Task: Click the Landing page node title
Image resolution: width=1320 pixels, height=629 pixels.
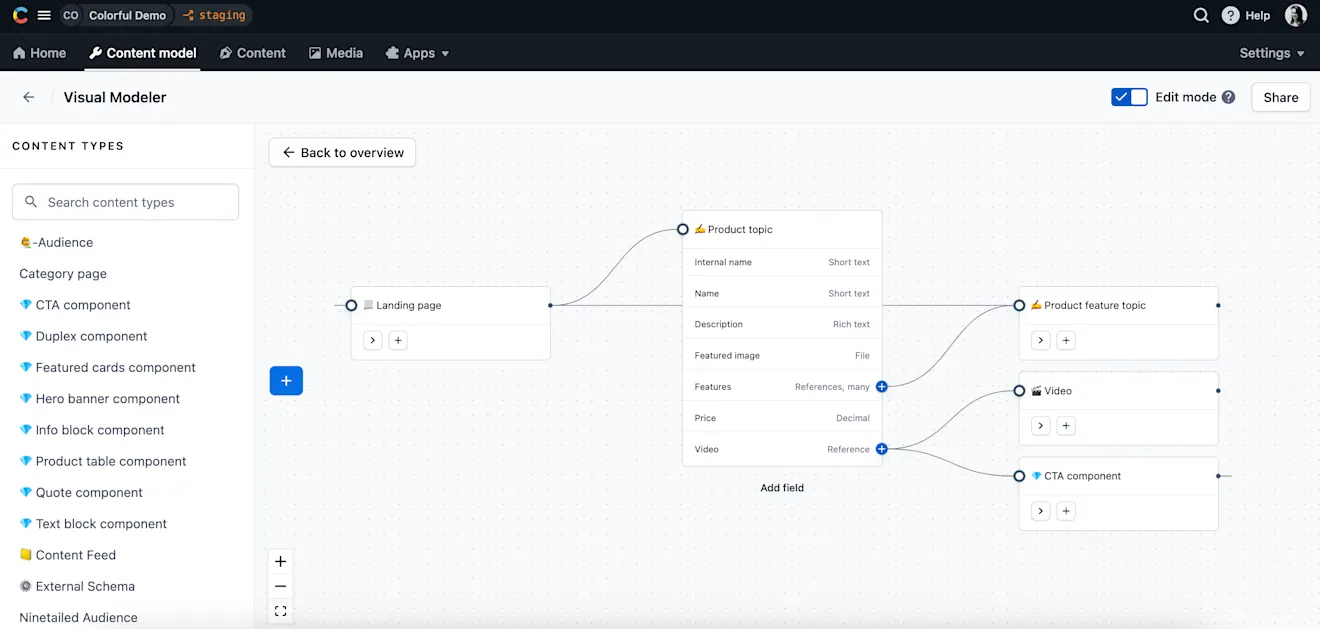Action: [x=408, y=305]
